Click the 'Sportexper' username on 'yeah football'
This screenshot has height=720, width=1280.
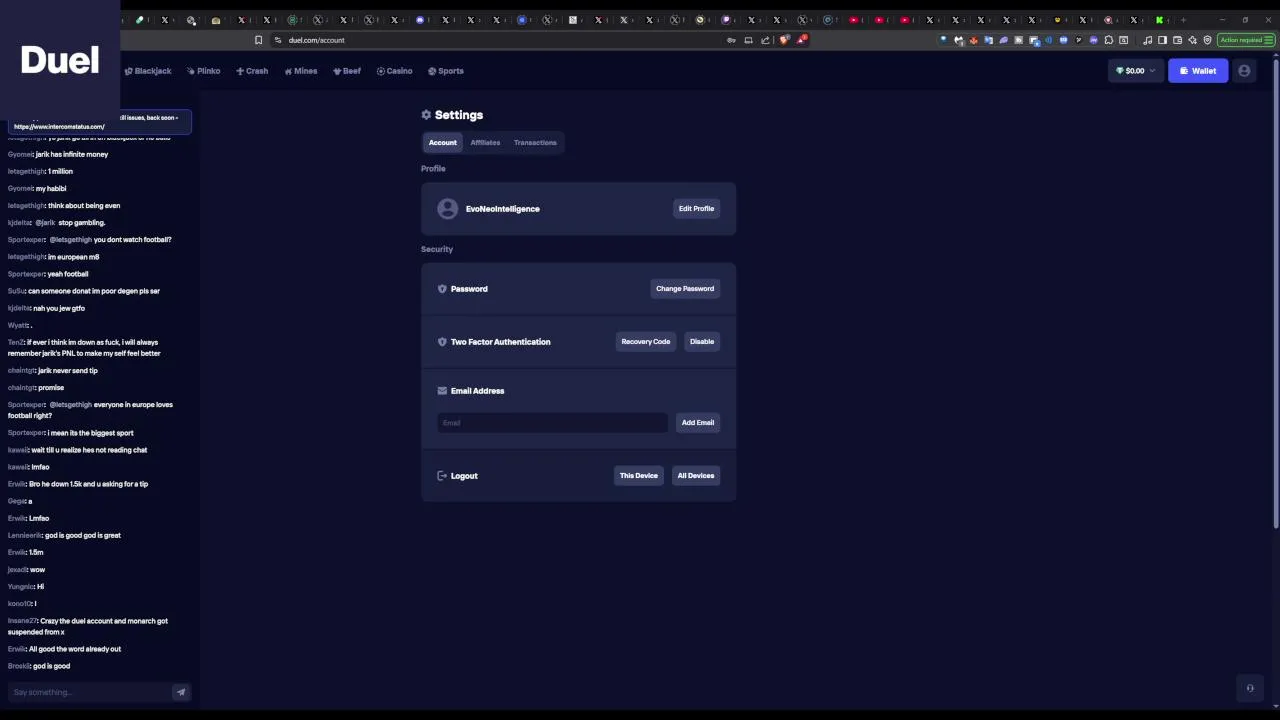(x=26, y=274)
